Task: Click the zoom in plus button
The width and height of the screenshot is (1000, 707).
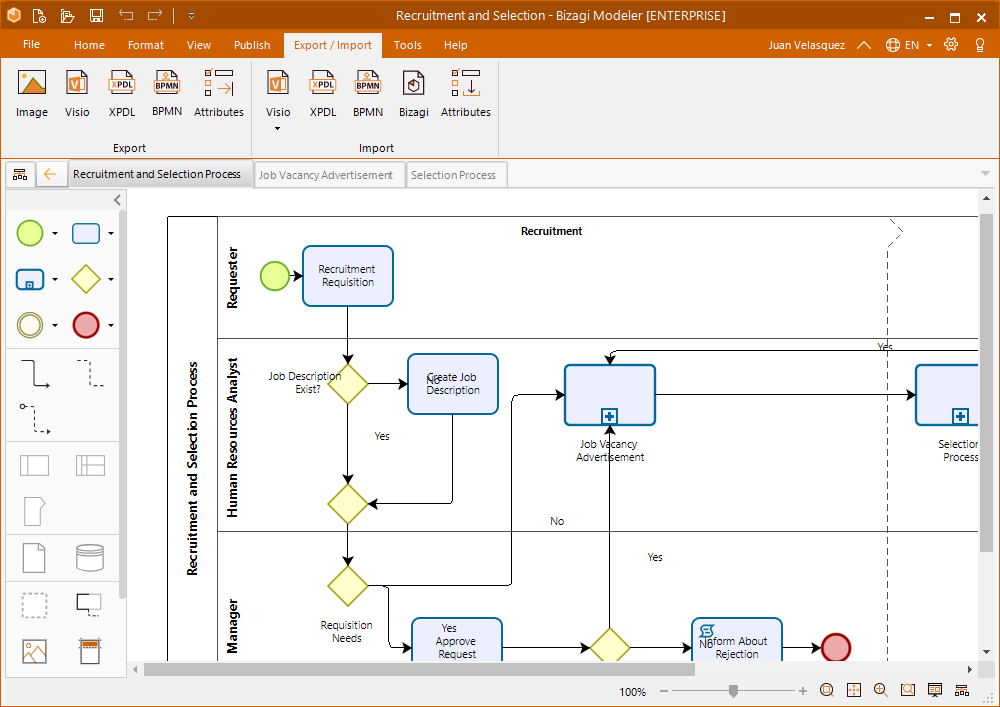Action: 803,691
